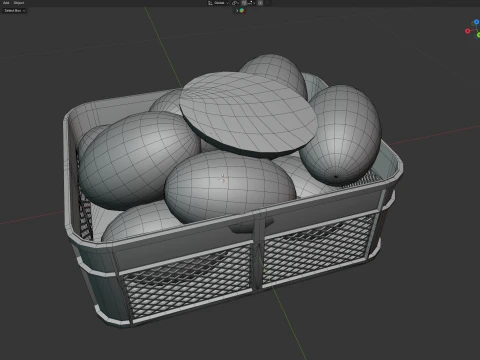The width and height of the screenshot is (480, 360).
Task: Toggle the snapping magnet button
Action: pyautogui.click(x=244, y=3)
